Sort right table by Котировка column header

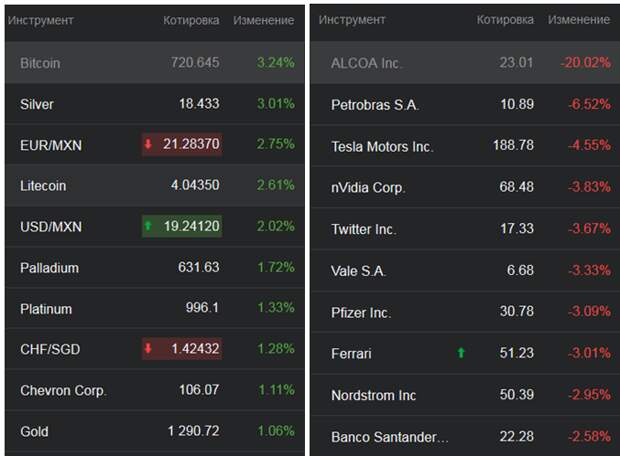(x=505, y=20)
